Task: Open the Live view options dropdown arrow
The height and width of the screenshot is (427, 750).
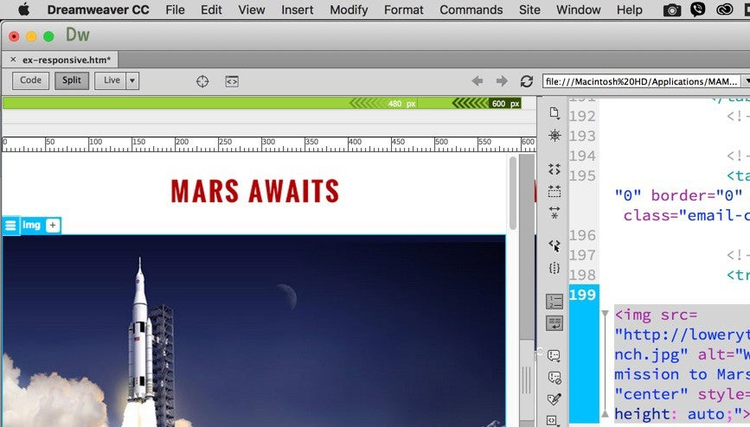Action: [x=133, y=80]
